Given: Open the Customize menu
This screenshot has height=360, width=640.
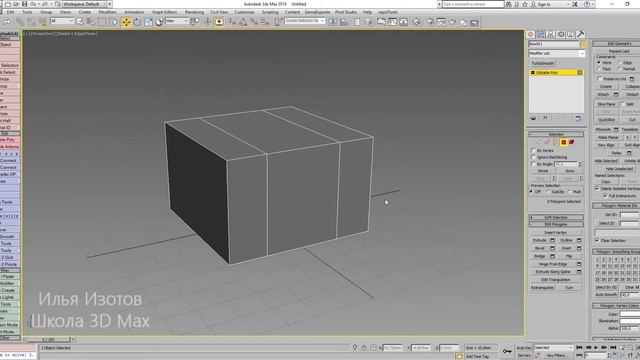Looking at the screenshot, I should click(x=244, y=12).
